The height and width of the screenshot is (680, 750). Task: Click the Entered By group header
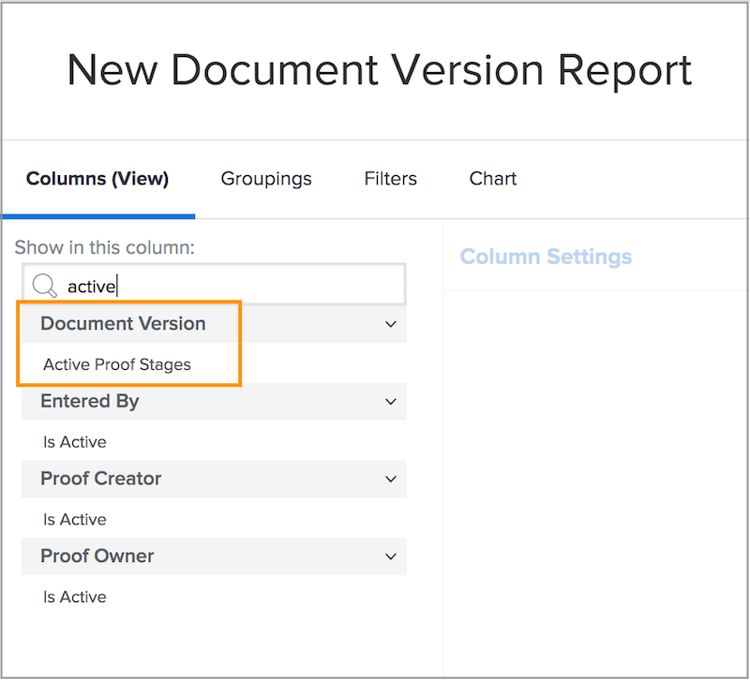click(90, 402)
